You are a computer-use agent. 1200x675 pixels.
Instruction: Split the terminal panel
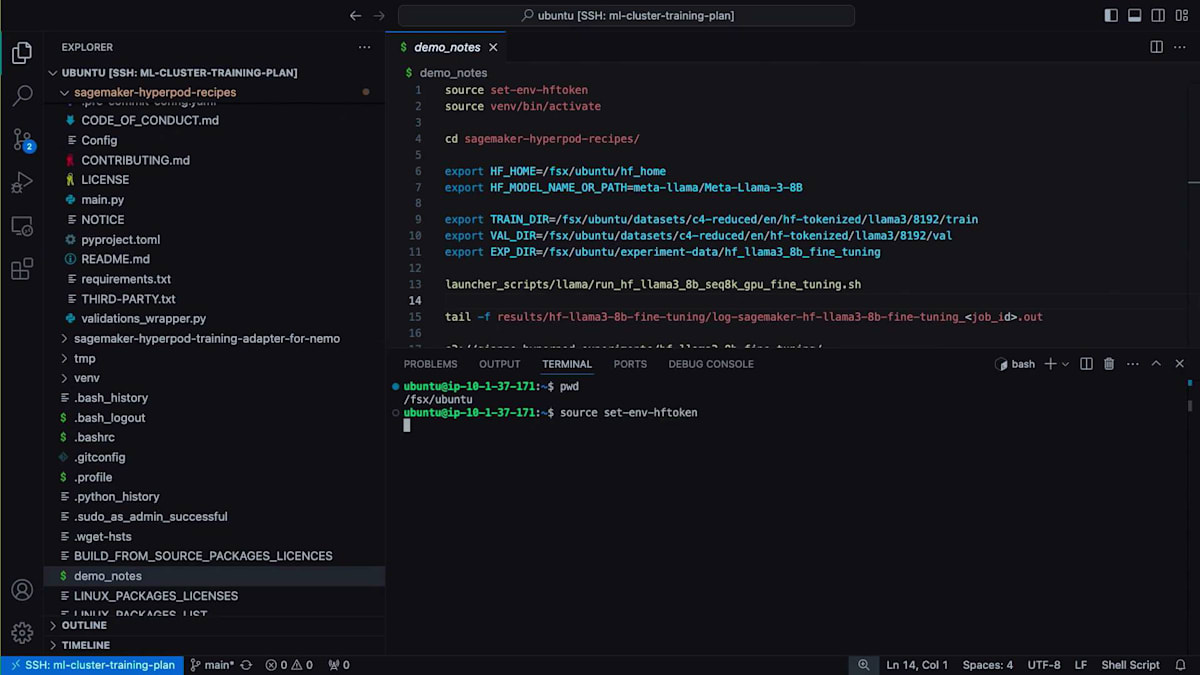coord(1086,364)
